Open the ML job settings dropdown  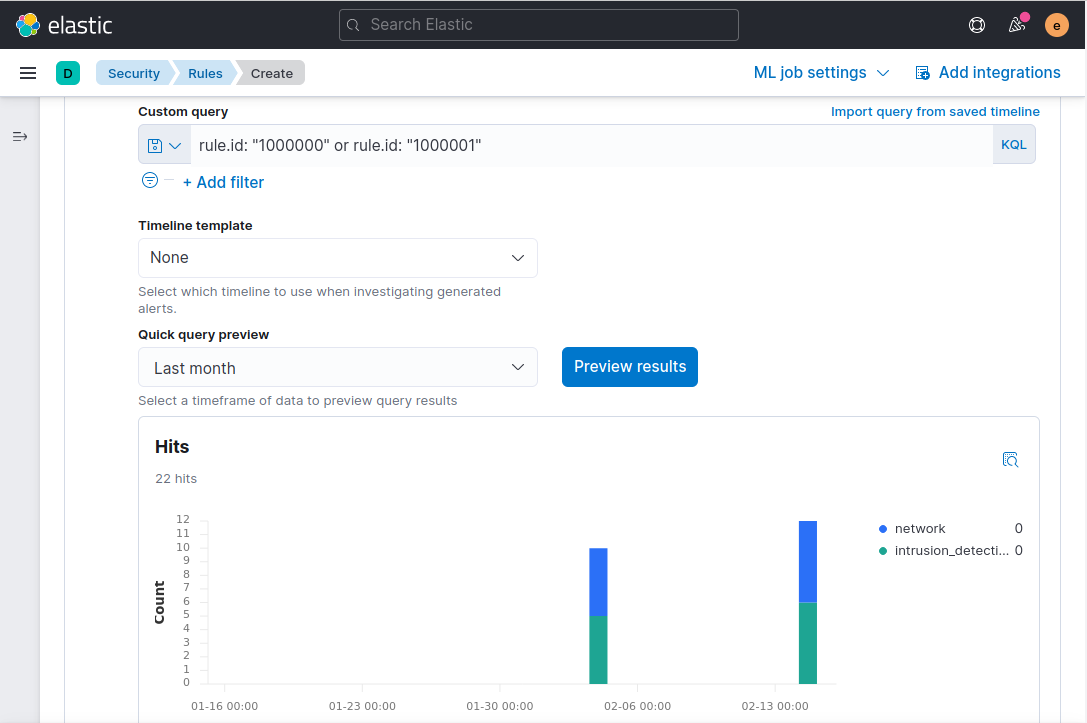click(x=821, y=73)
